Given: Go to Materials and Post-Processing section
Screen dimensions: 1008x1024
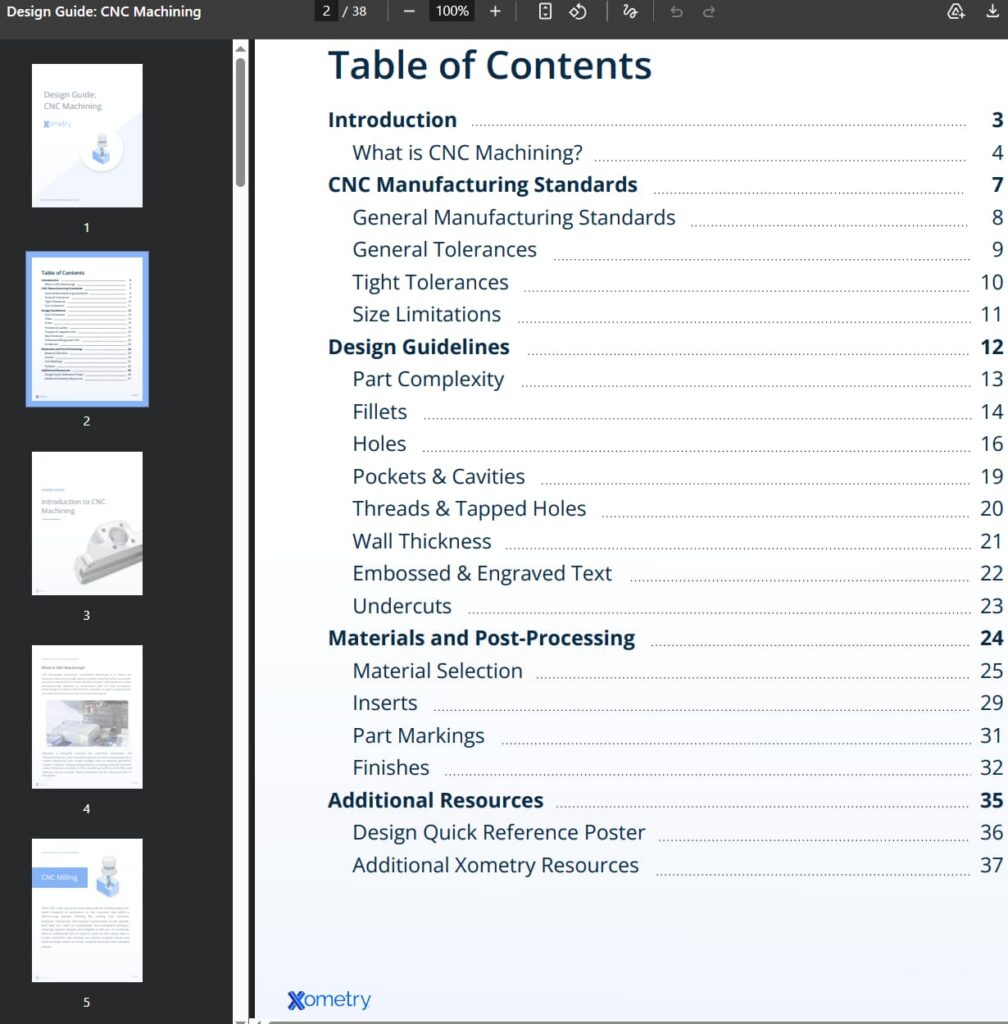Looking at the screenshot, I should click(x=481, y=638).
